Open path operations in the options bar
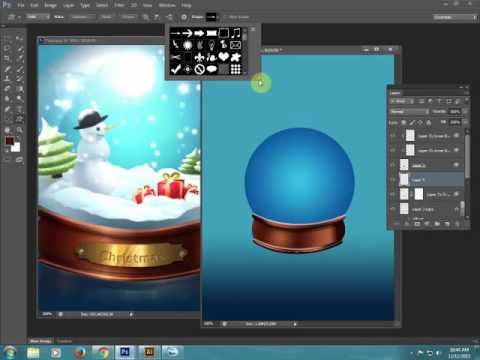The width and height of the screenshot is (480, 360). (146, 17)
